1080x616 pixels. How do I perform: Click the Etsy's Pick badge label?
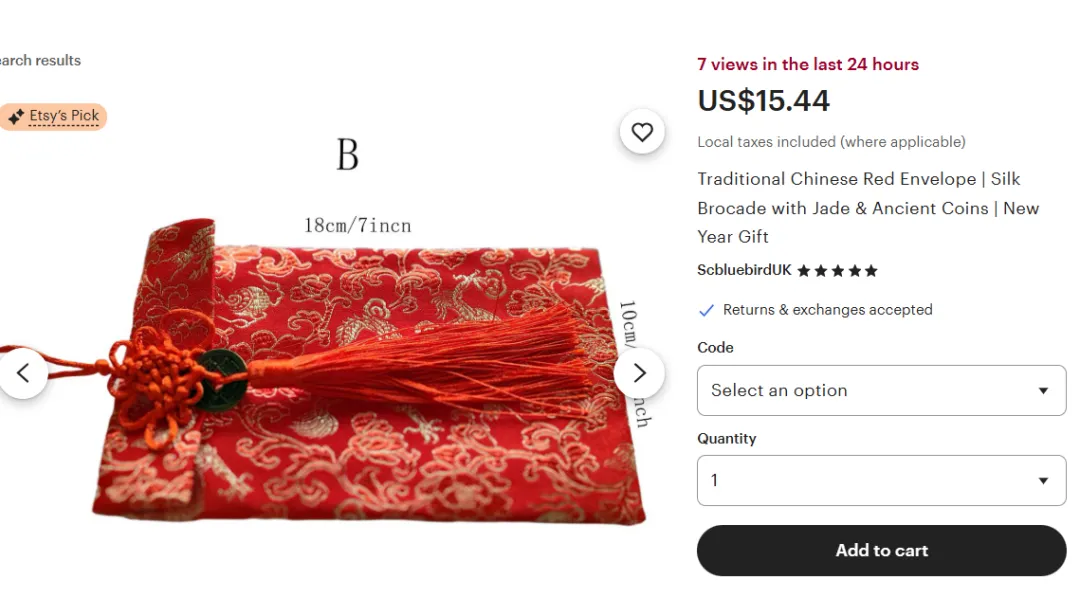coord(64,116)
